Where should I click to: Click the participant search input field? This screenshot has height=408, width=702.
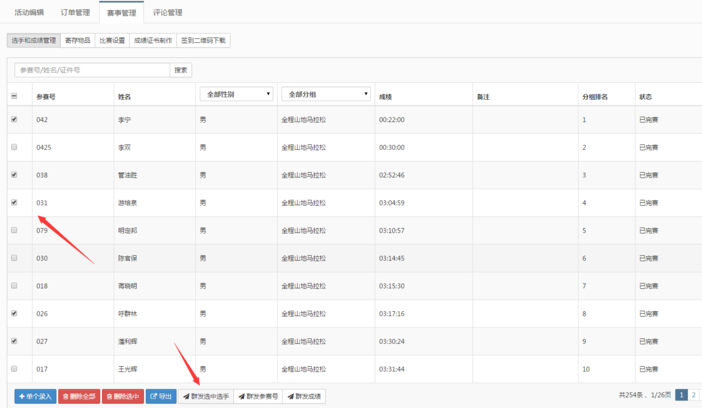[92, 71]
